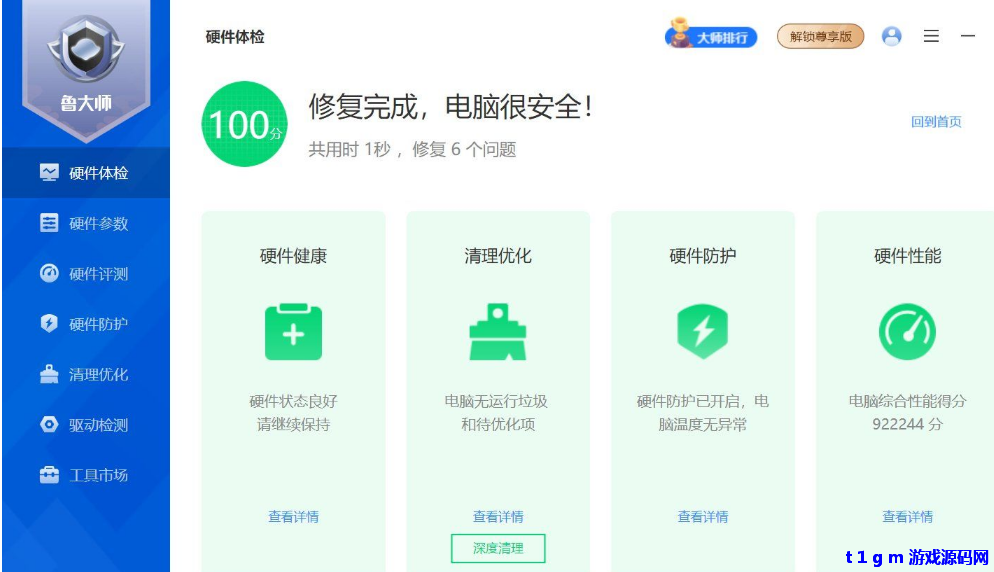Click the Lu Dashi shield logo
Viewport: 994px width, 572px height.
point(85,49)
